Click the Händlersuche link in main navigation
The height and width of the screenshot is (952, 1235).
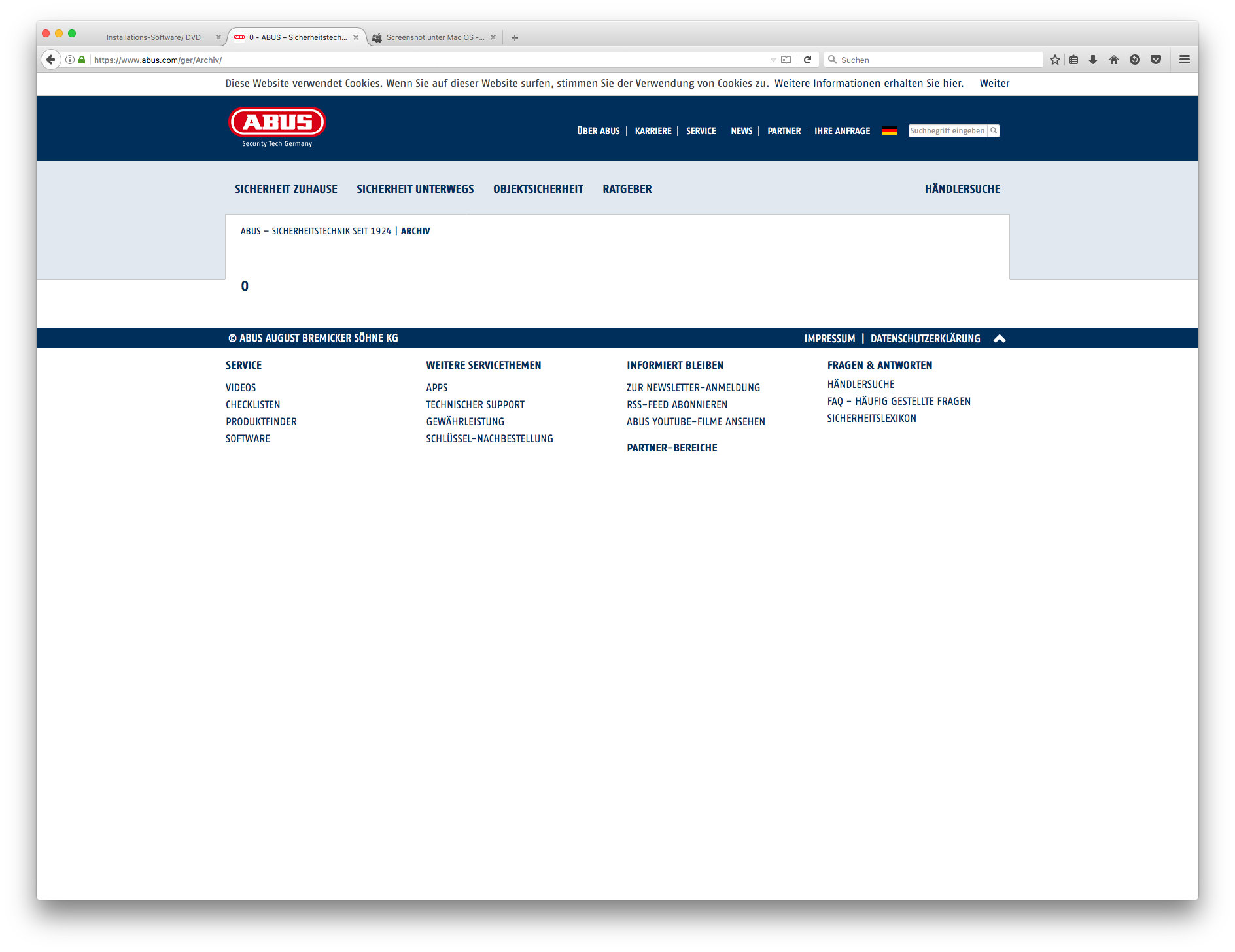point(962,189)
